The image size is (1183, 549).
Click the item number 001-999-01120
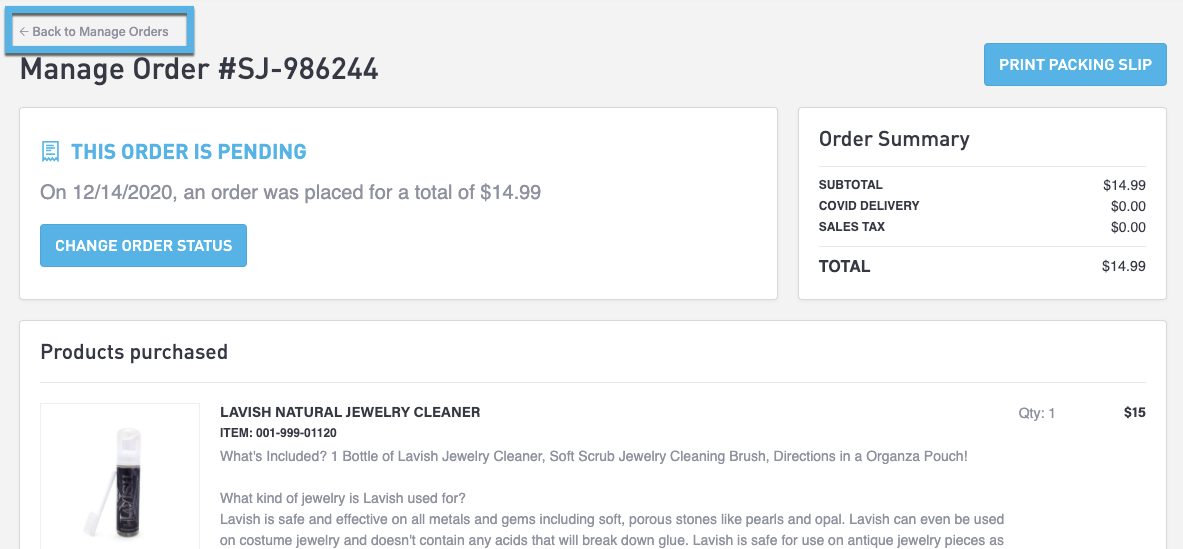pos(278,433)
